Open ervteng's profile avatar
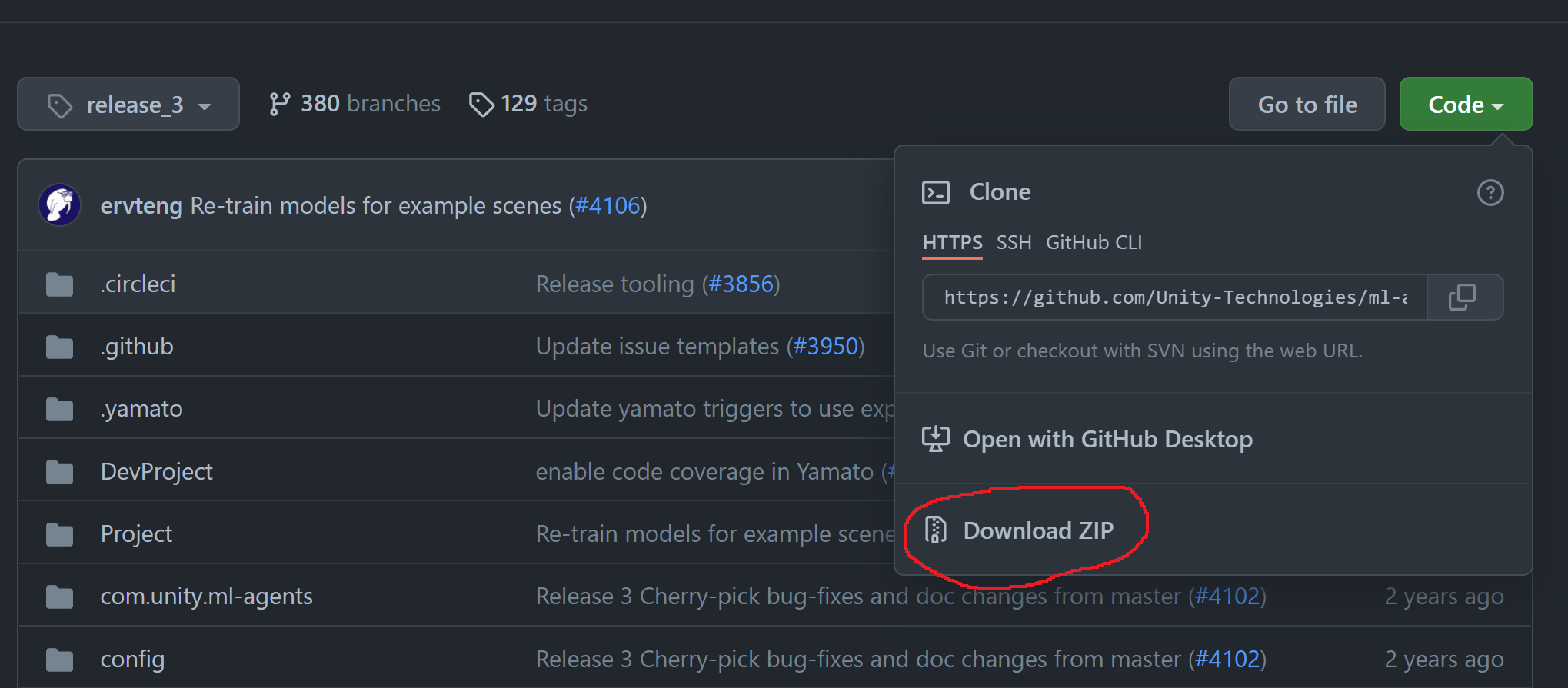Image resolution: width=1568 pixels, height=688 pixels. (x=59, y=204)
